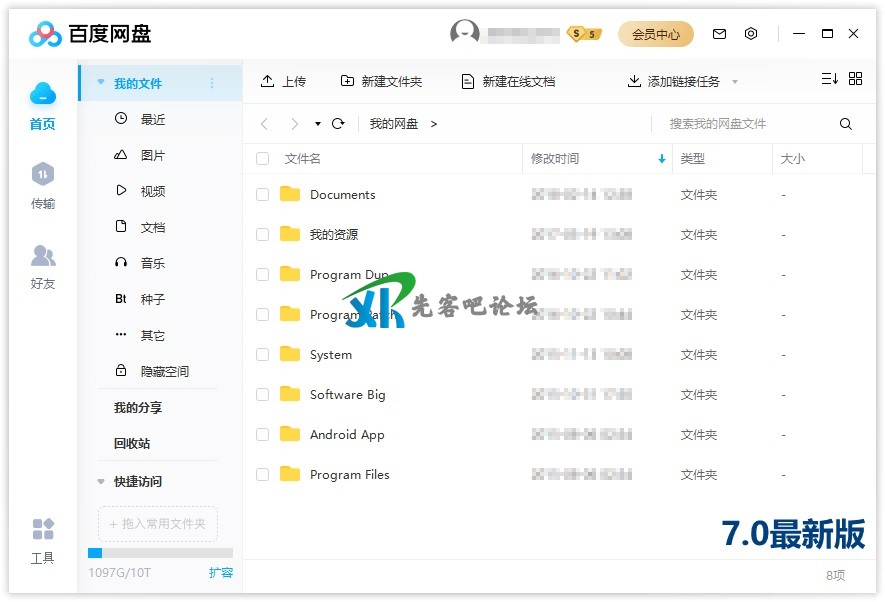This screenshot has height=602, width=885.
Task: Expand the 添加链接任务 dropdown arrow
Action: [x=735, y=82]
